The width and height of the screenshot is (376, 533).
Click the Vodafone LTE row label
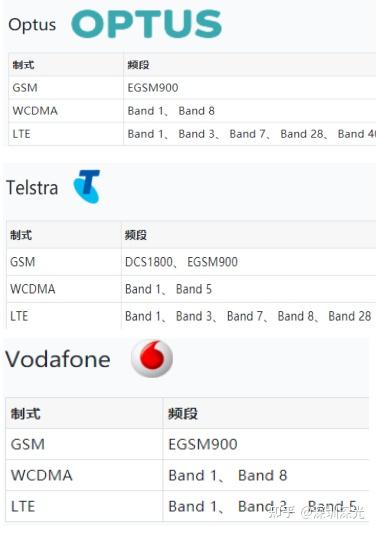coord(23,506)
